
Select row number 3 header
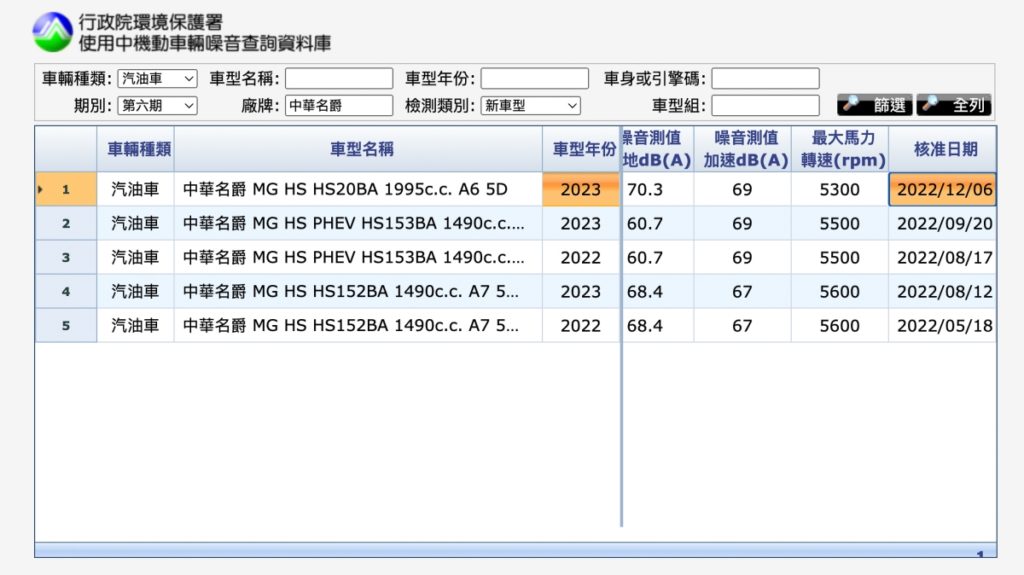66,257
